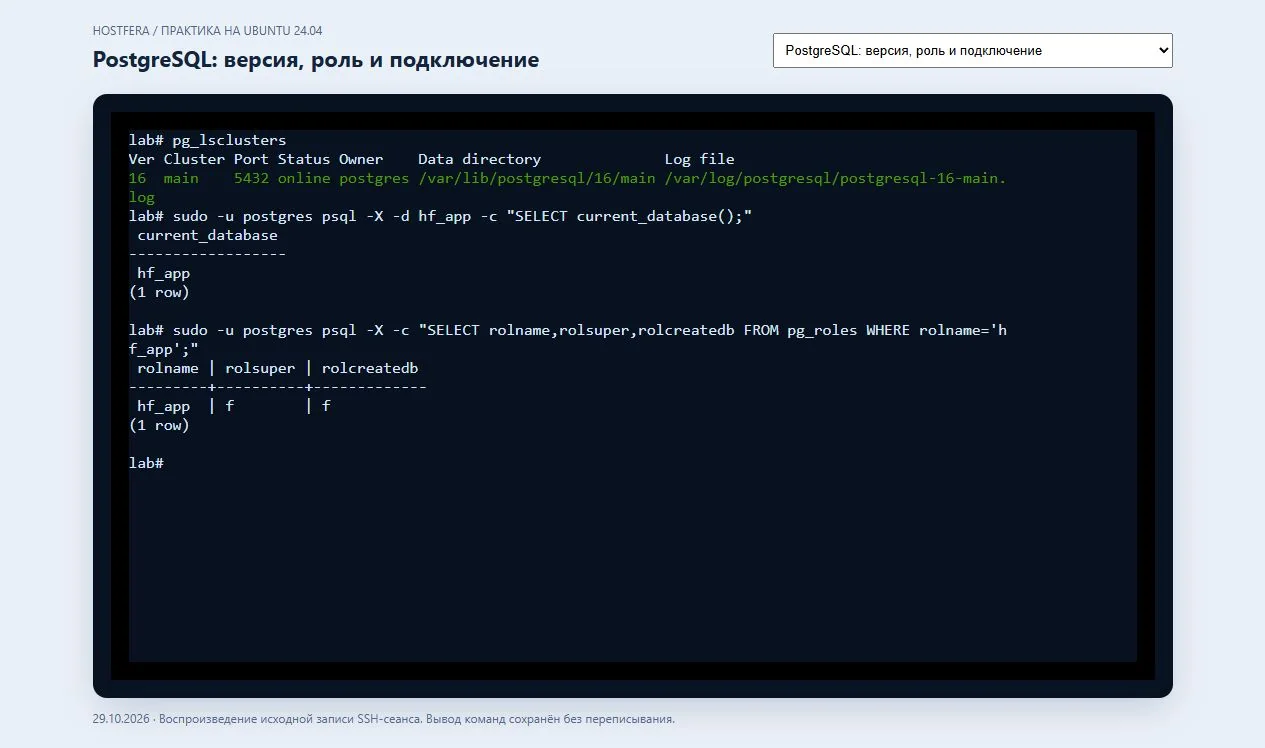Click the "hf_app | f | f" result row
This screenshot has height=748, width=1265.
coord(234,406)
